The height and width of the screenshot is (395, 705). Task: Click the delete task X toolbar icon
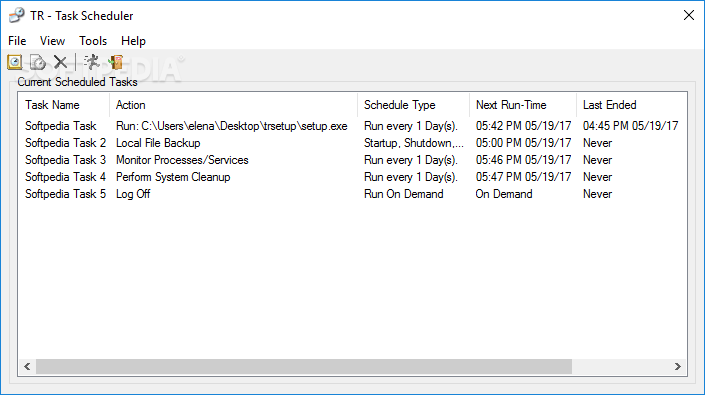(x=60, y=62)
